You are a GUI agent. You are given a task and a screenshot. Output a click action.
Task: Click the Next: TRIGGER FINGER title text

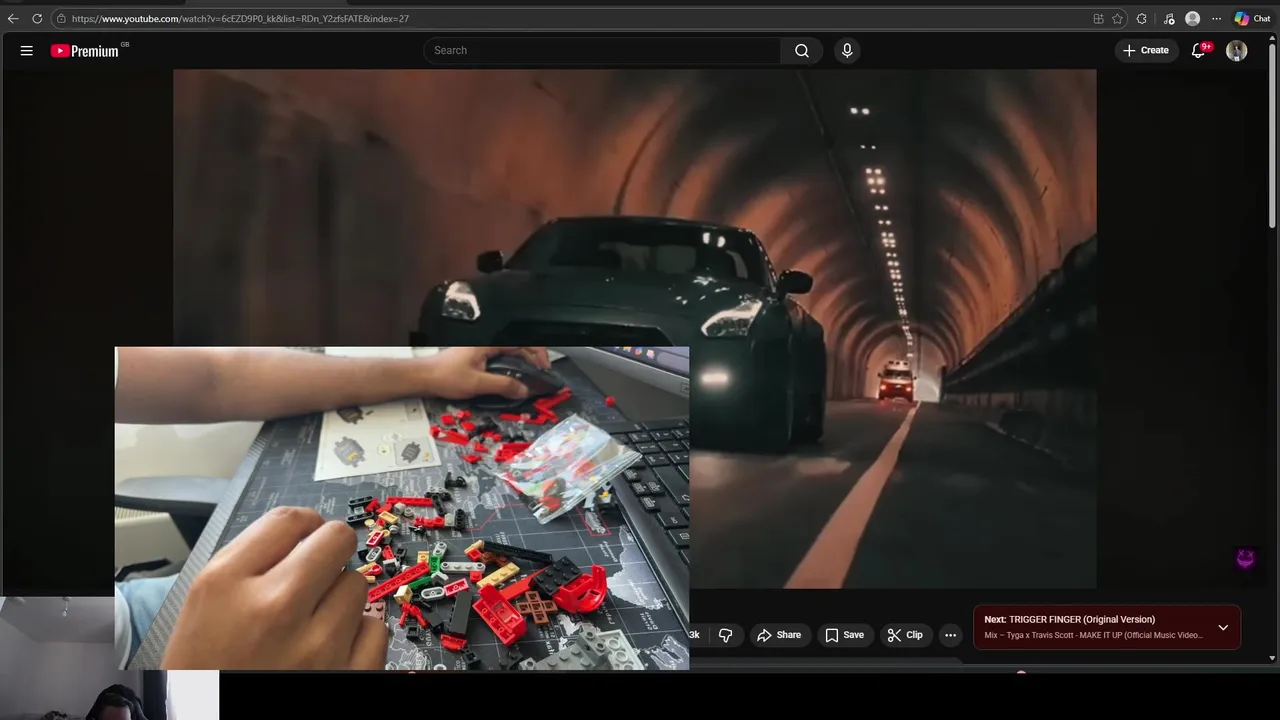tap(1069, 619)
